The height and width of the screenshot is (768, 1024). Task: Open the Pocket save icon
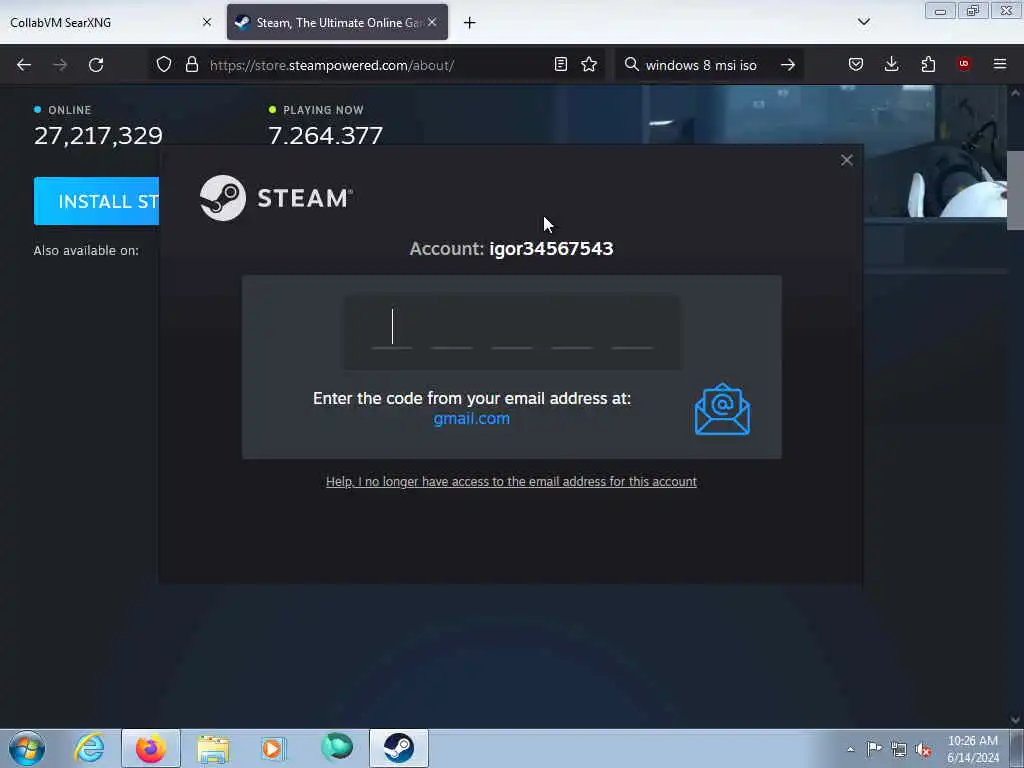click(x=856, y=64)
